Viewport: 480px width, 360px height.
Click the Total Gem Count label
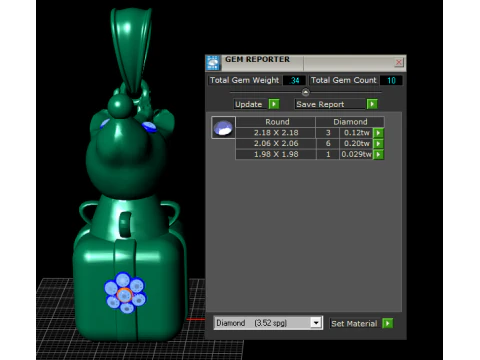click(x=343, y=80)
